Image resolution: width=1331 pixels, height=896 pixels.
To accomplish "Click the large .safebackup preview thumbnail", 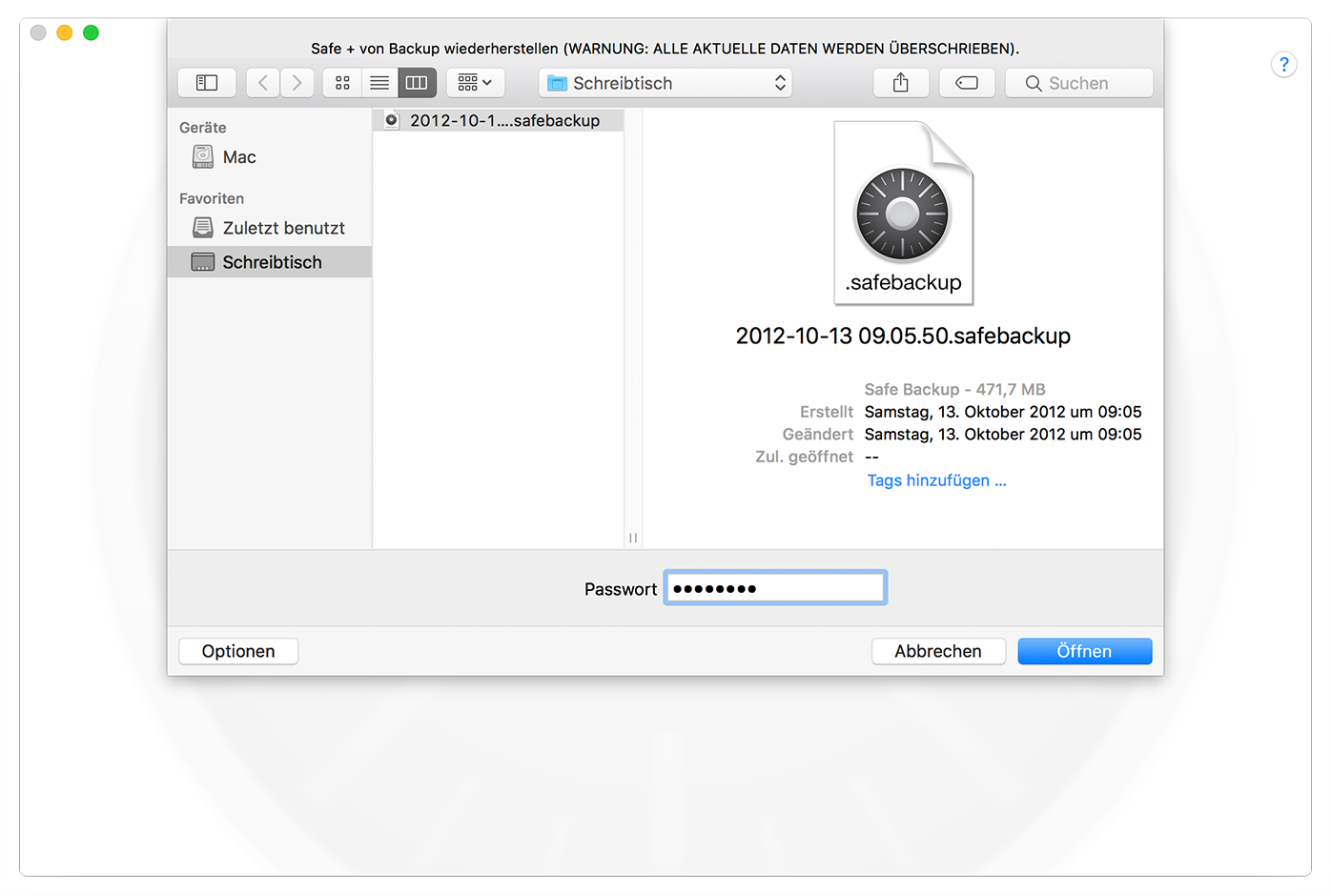I will [x=903, y=213].
